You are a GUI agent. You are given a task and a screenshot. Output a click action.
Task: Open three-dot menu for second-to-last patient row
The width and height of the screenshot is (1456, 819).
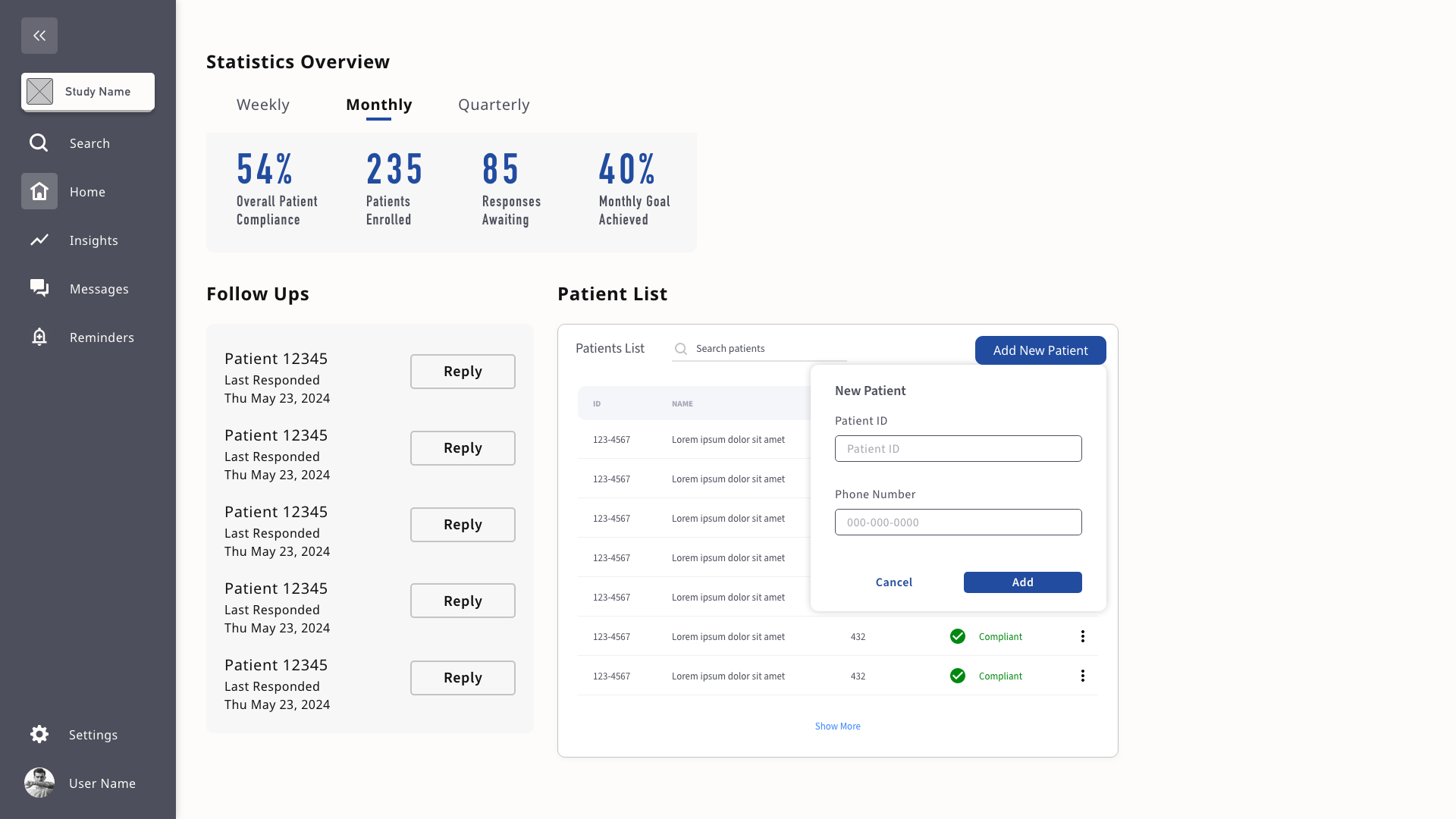tap(1082, 636)
